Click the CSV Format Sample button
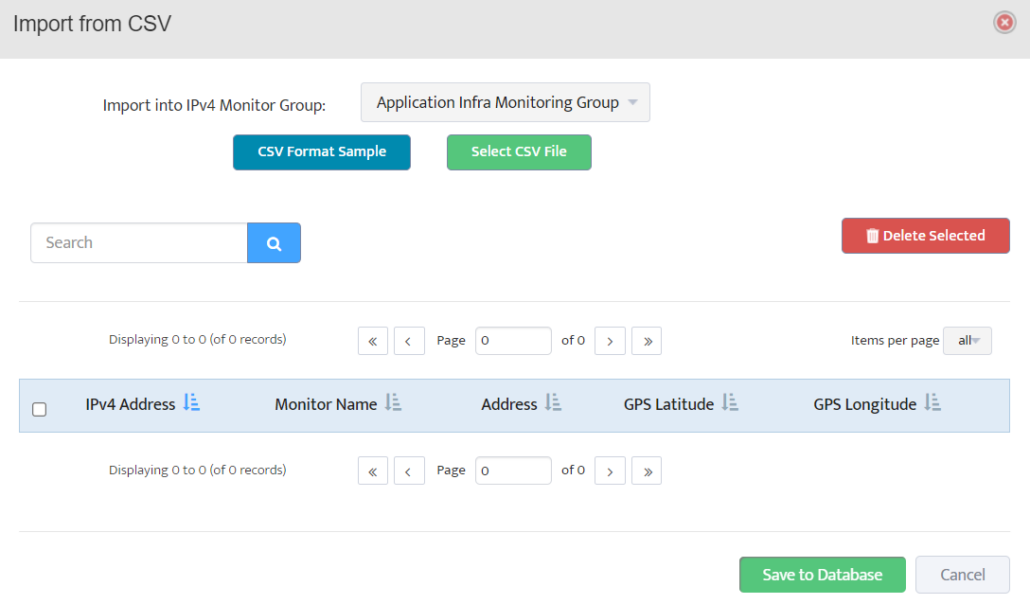Viewport: 1030px width, 604px height. [321, 152]
